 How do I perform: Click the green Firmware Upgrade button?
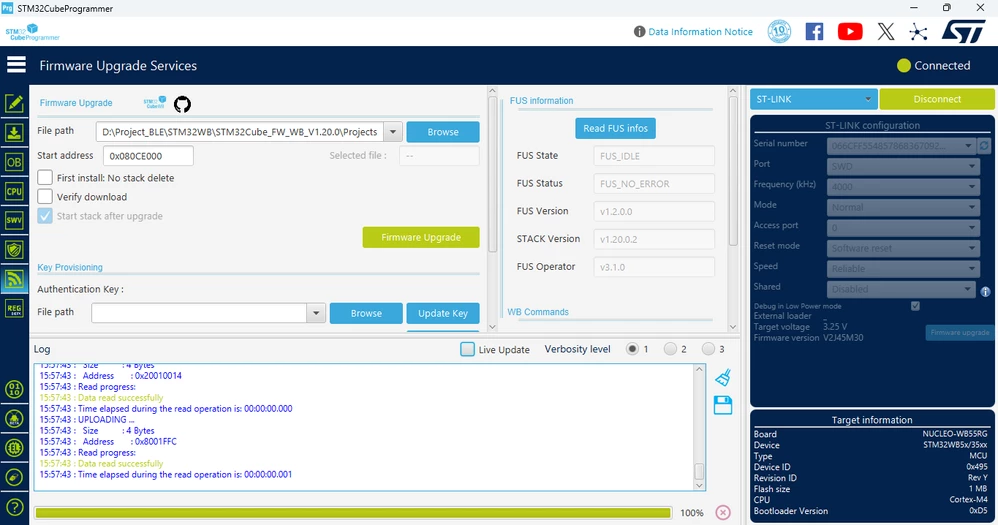coord(421,237)
